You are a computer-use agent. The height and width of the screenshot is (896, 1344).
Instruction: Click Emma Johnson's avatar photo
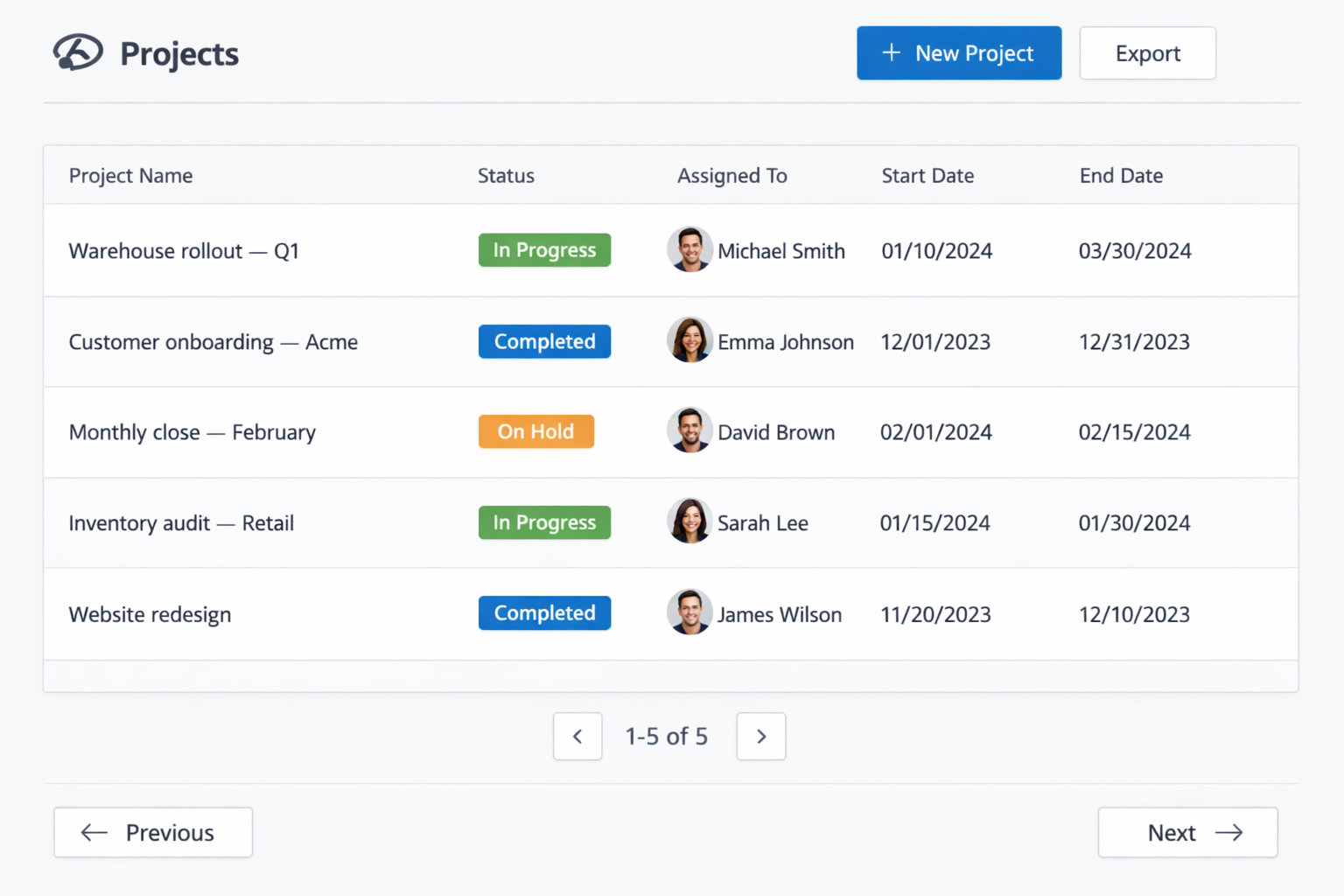pos(689,340)
